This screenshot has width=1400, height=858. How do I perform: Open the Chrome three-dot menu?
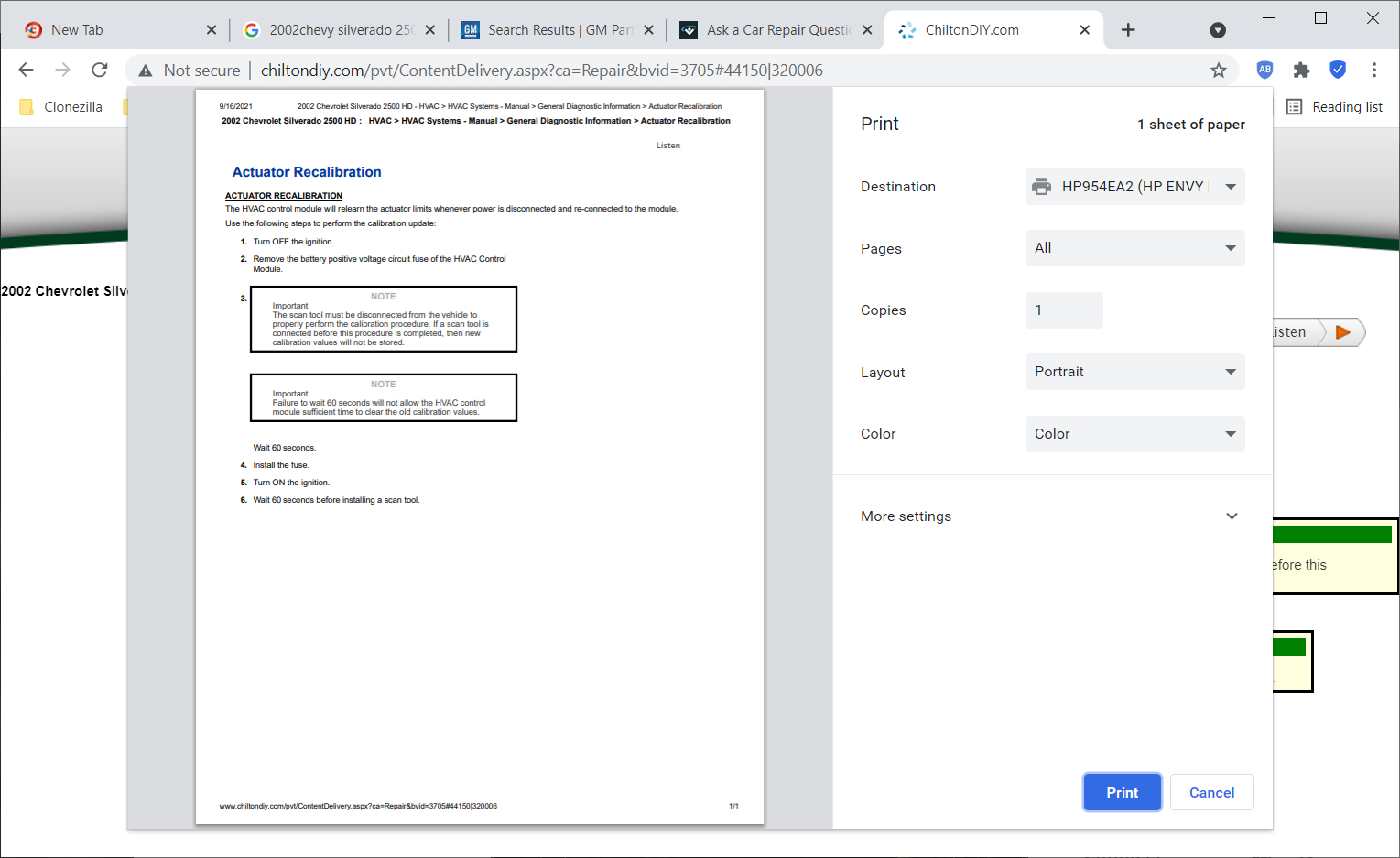1374,70
